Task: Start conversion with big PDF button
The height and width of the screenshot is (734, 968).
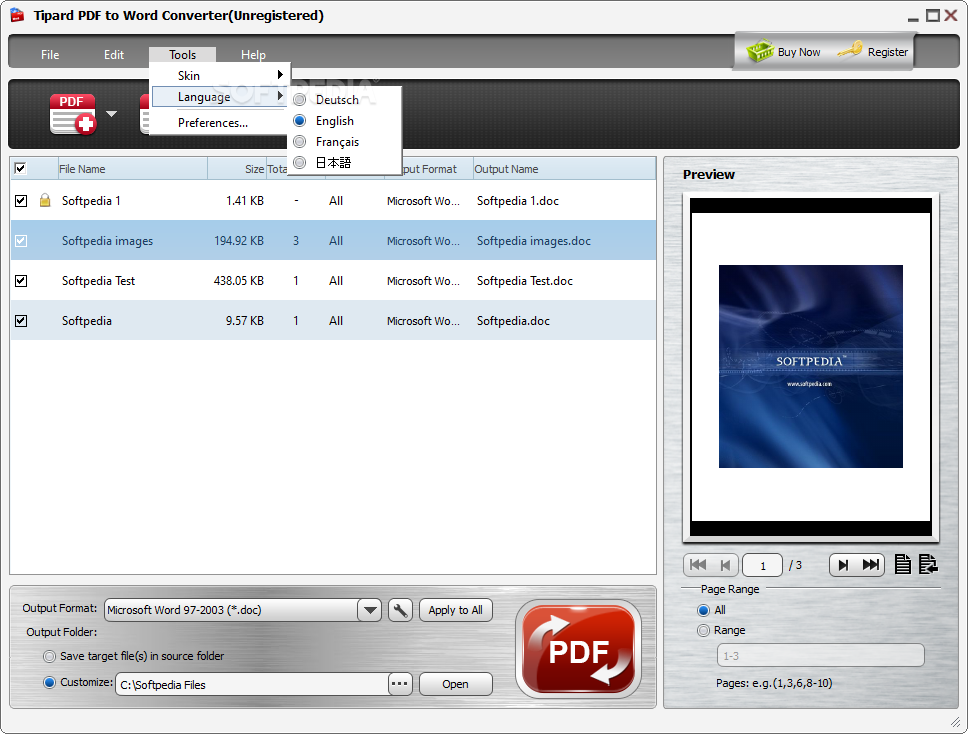Action: [x=578, y=649]
